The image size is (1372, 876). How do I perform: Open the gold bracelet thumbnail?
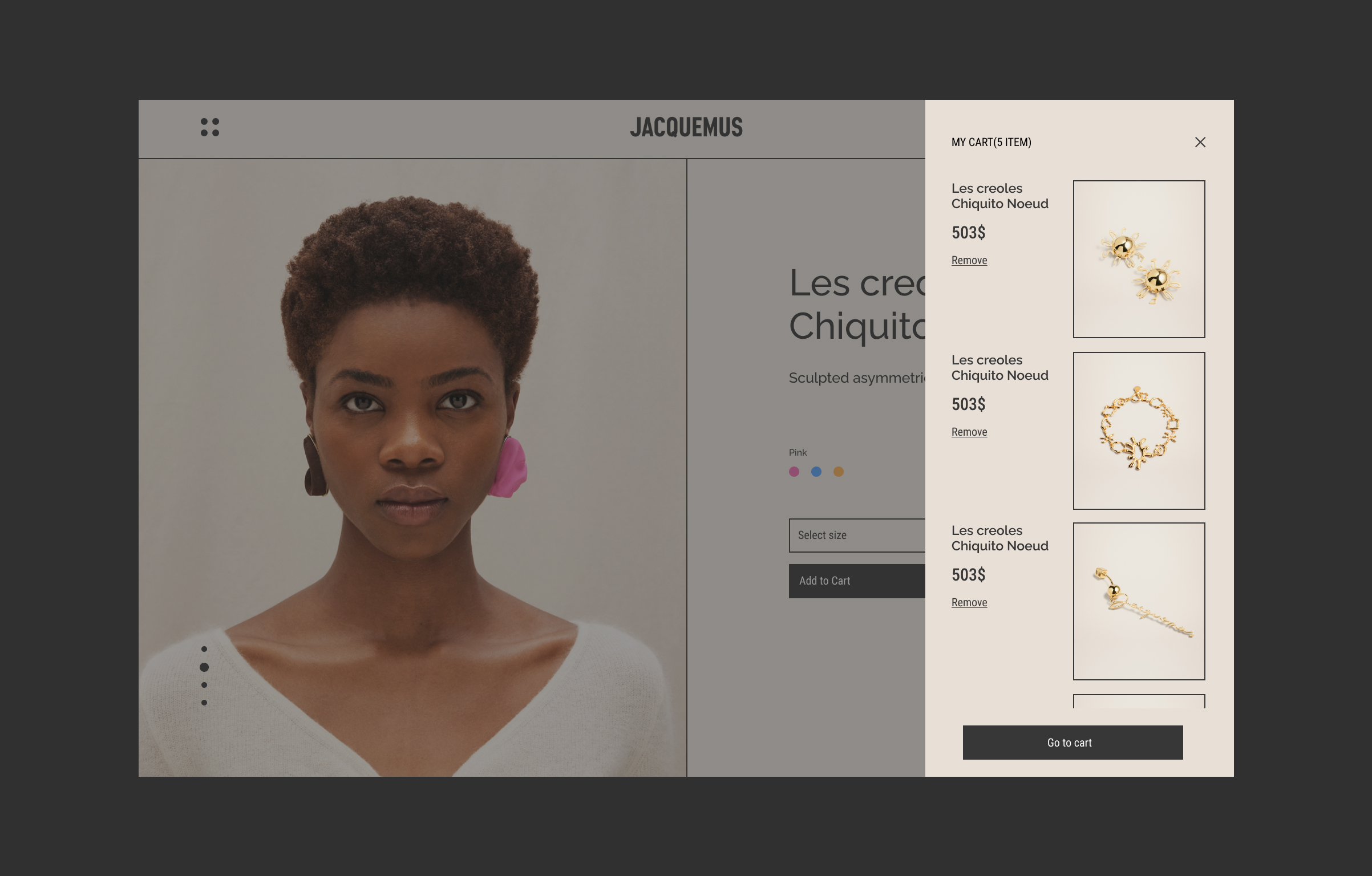point(1139,431)
